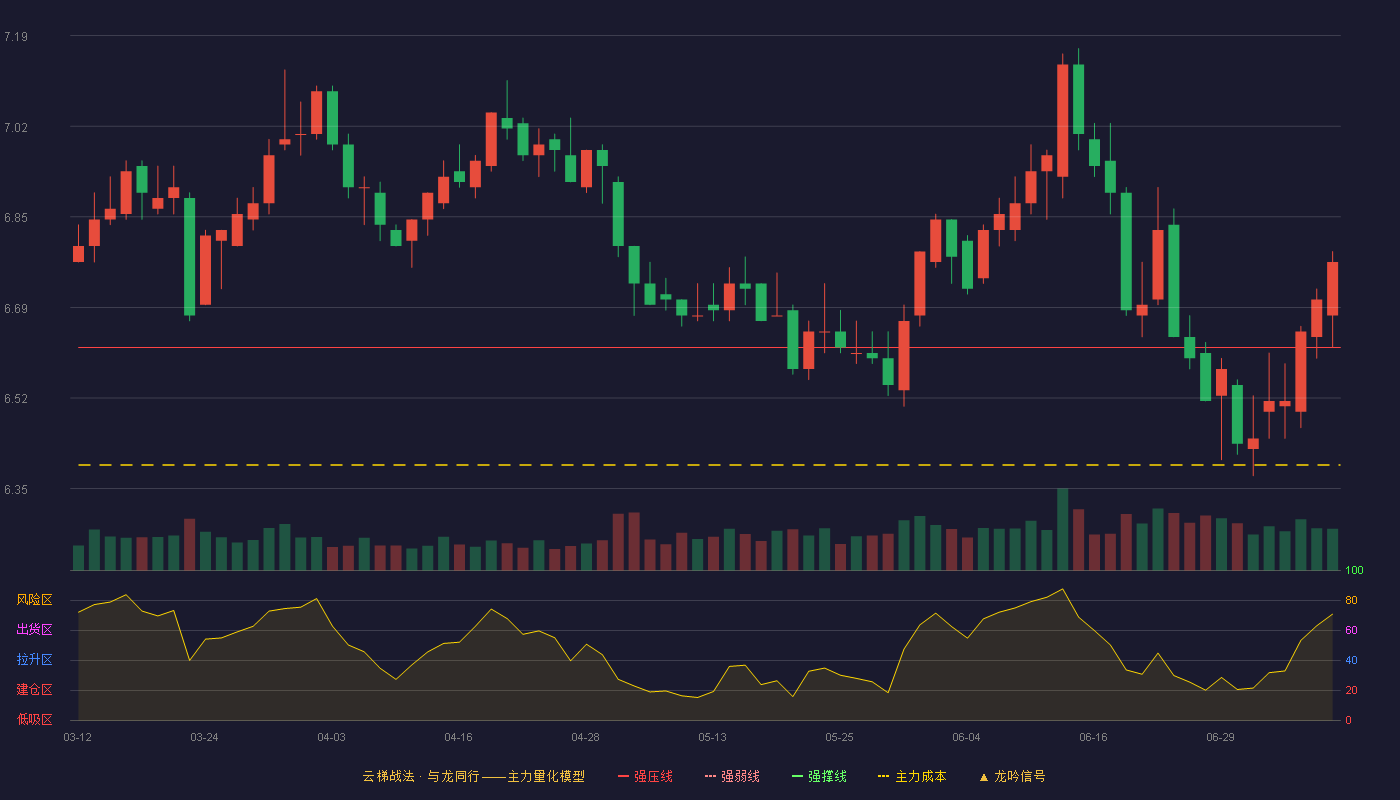1400x800 pixels.
Task: Click the 05-25 date axis label
Action: 839,737
